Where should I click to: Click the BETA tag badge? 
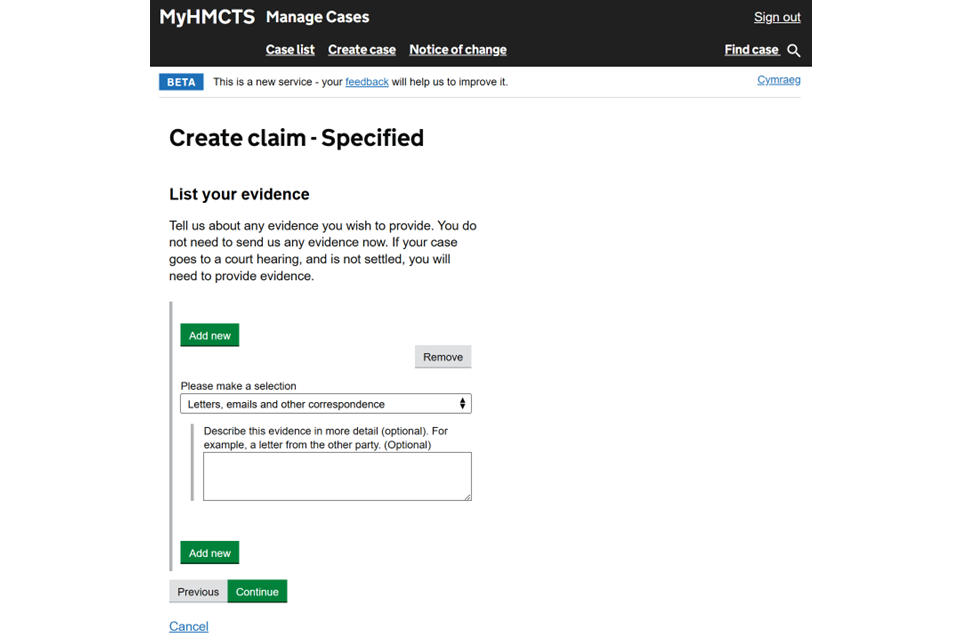coord(181,82)
